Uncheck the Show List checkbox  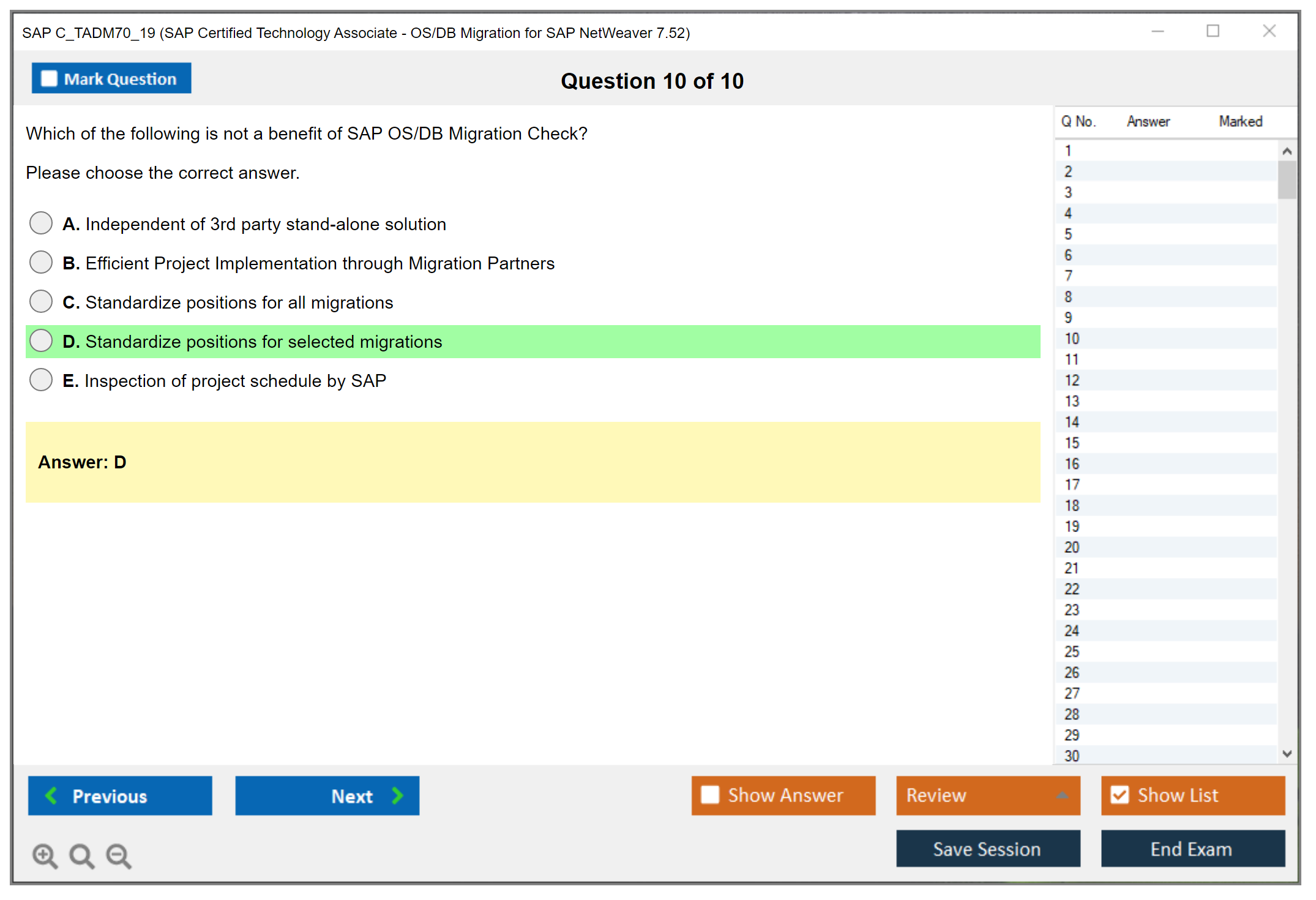coord(1120,795)
